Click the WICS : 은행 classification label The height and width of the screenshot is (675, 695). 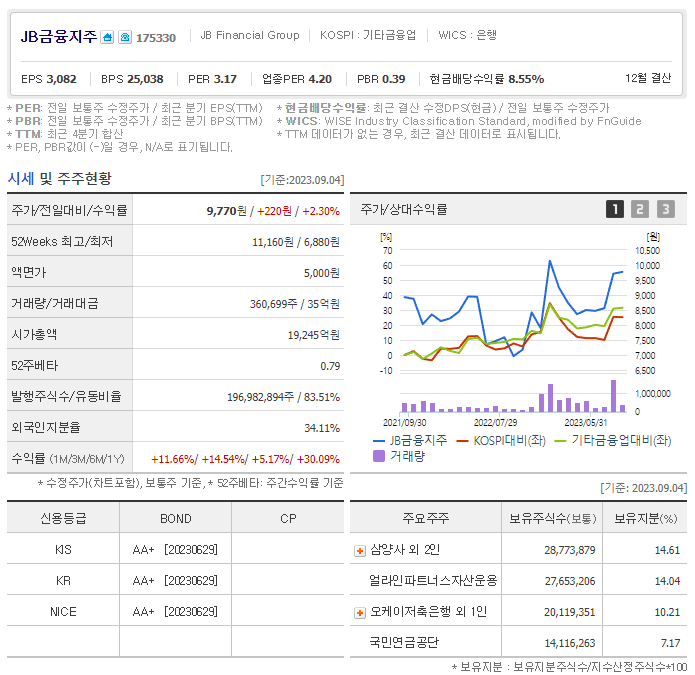point(467,35)
